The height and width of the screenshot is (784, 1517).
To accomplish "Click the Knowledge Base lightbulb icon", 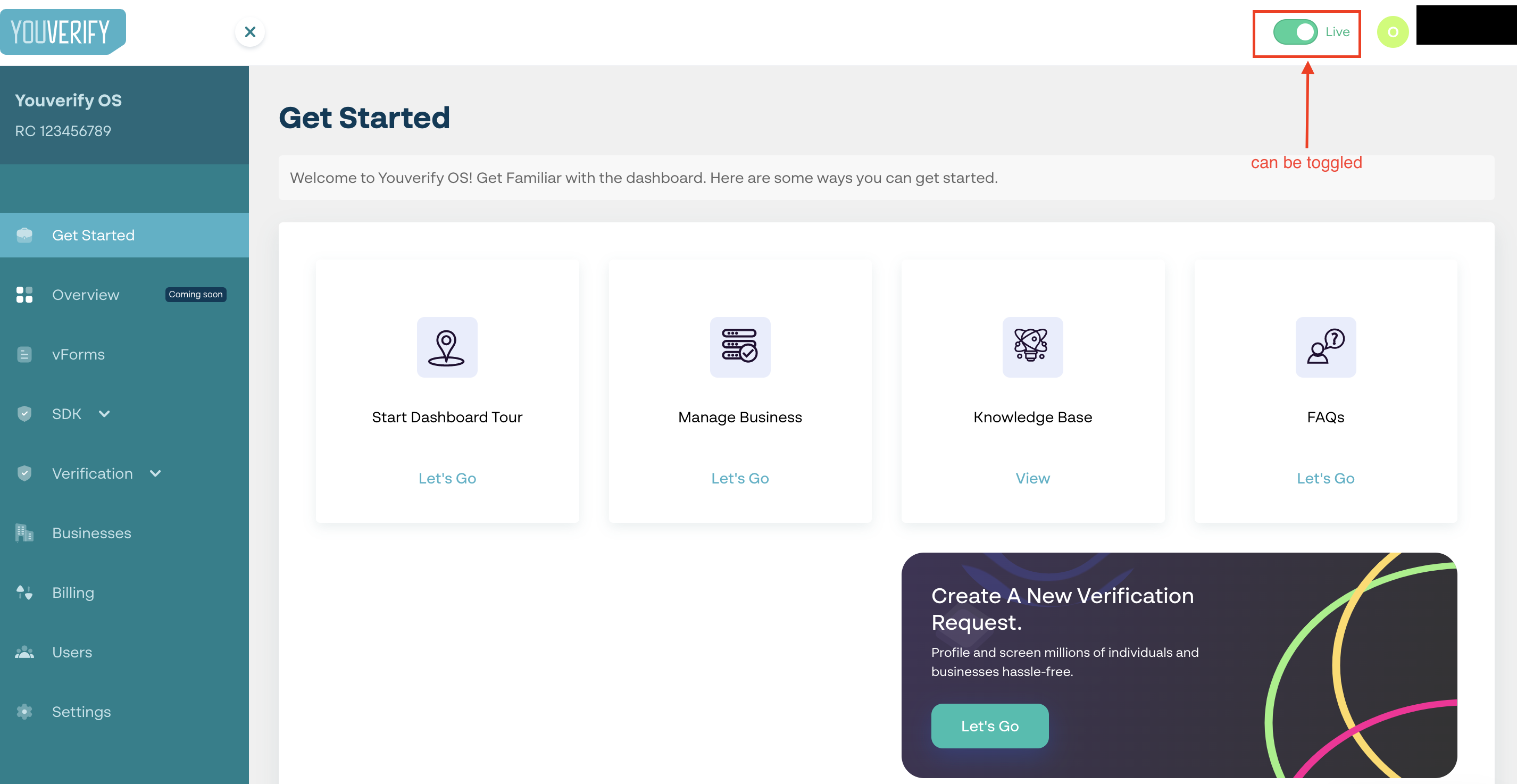I will coord(1032,347).
